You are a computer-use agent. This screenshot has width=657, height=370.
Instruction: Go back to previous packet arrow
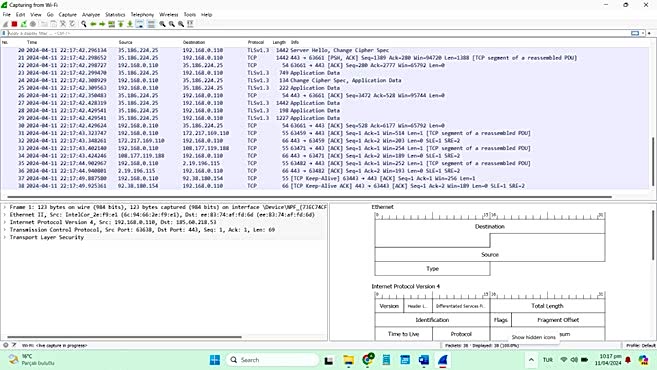click(x=93, y=24)
